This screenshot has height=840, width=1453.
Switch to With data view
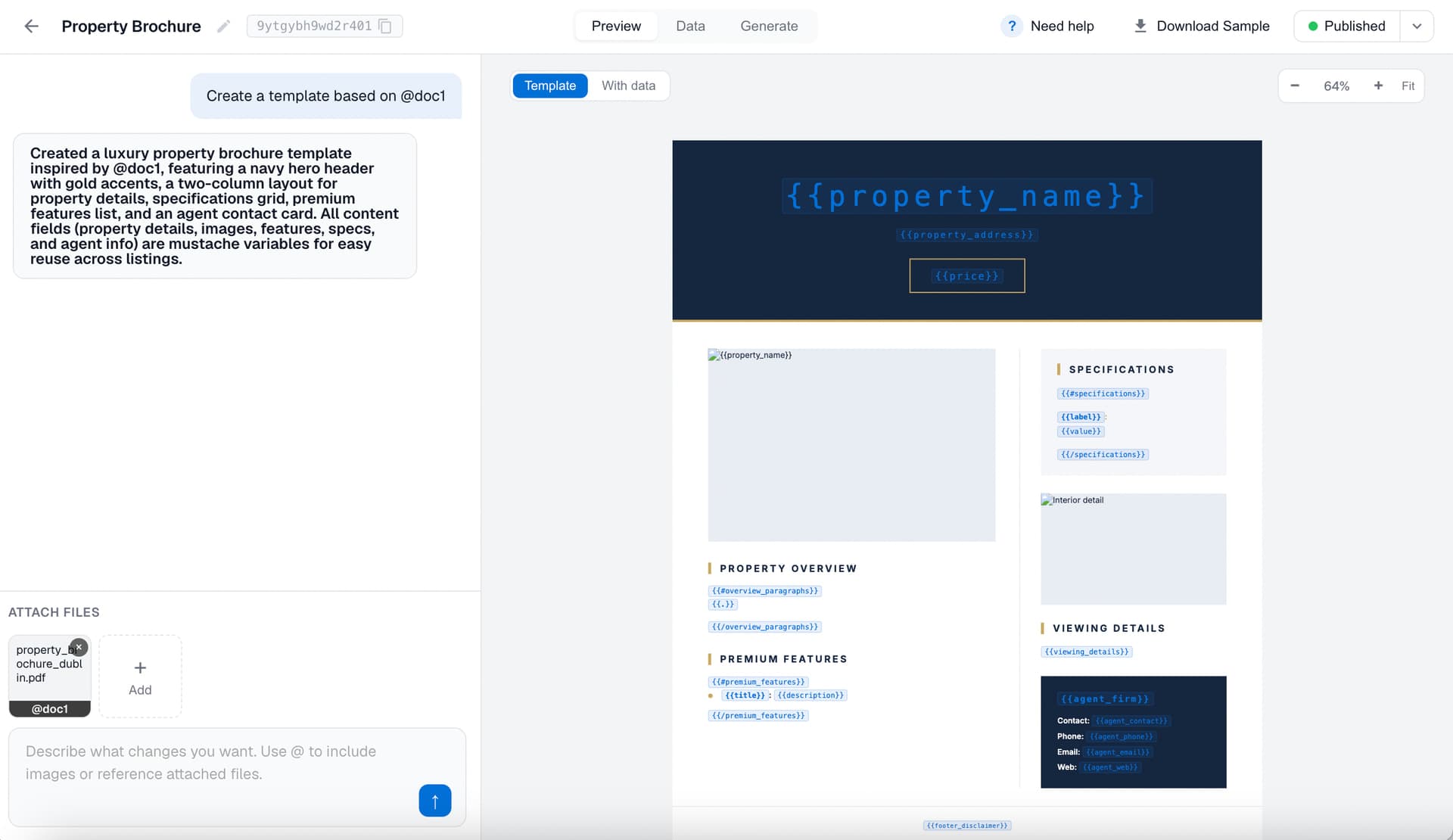[628, 86]
